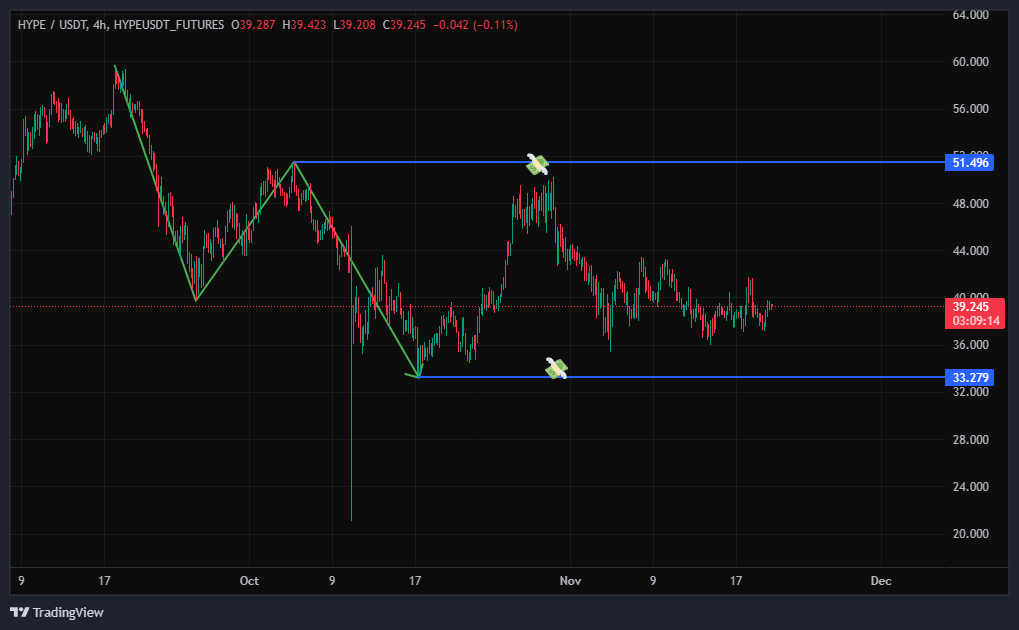Viewport: 1019px width, 630px height.
Task: Click the Nov label on the time axis
Action: [x=570, y=581]
